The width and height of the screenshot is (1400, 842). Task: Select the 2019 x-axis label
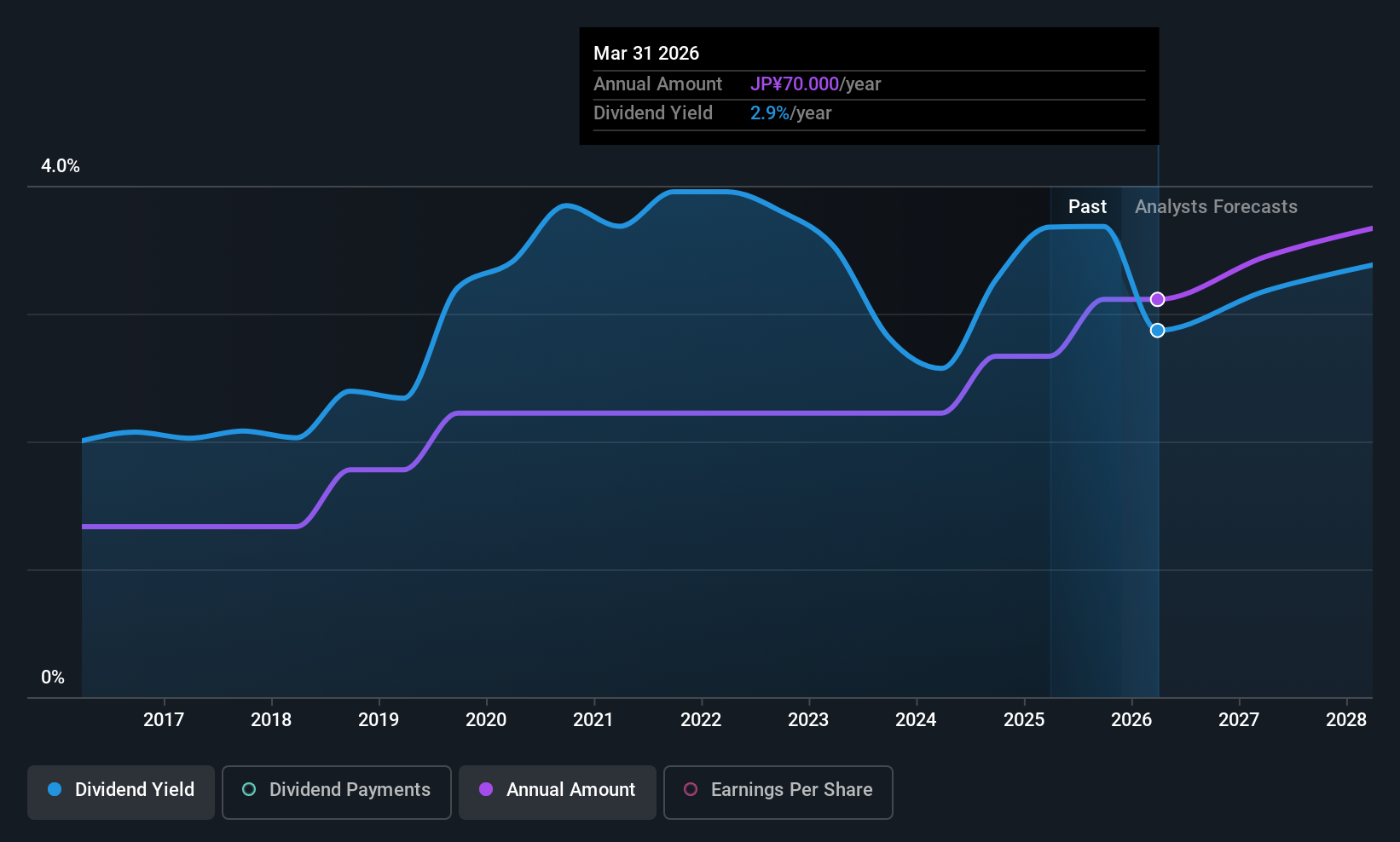[x=379, y=720]
